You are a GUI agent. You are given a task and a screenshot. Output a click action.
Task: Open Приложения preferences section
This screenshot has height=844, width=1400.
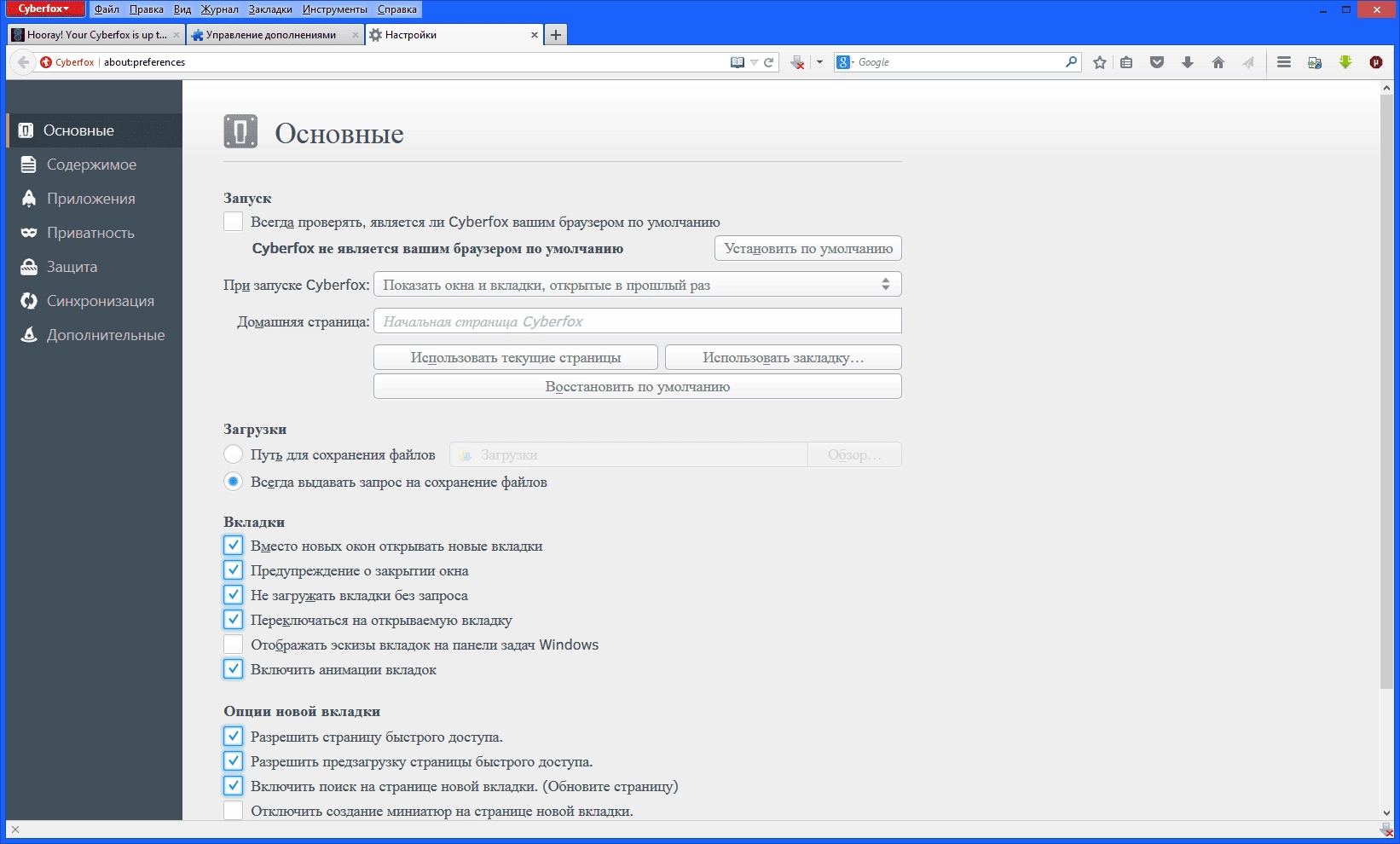tap(95, 199)
